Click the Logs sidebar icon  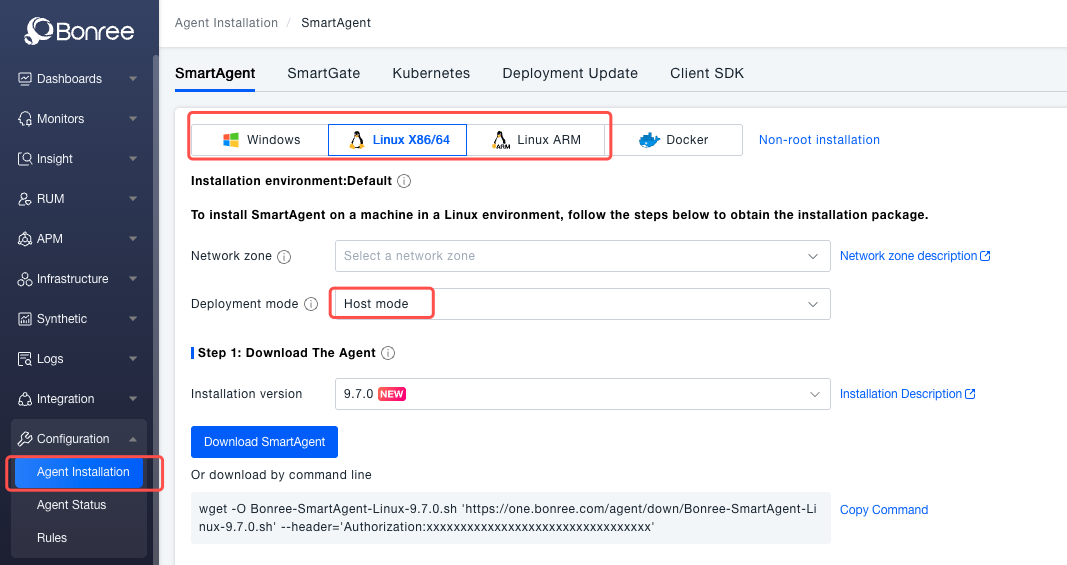[x=26, y=359]
